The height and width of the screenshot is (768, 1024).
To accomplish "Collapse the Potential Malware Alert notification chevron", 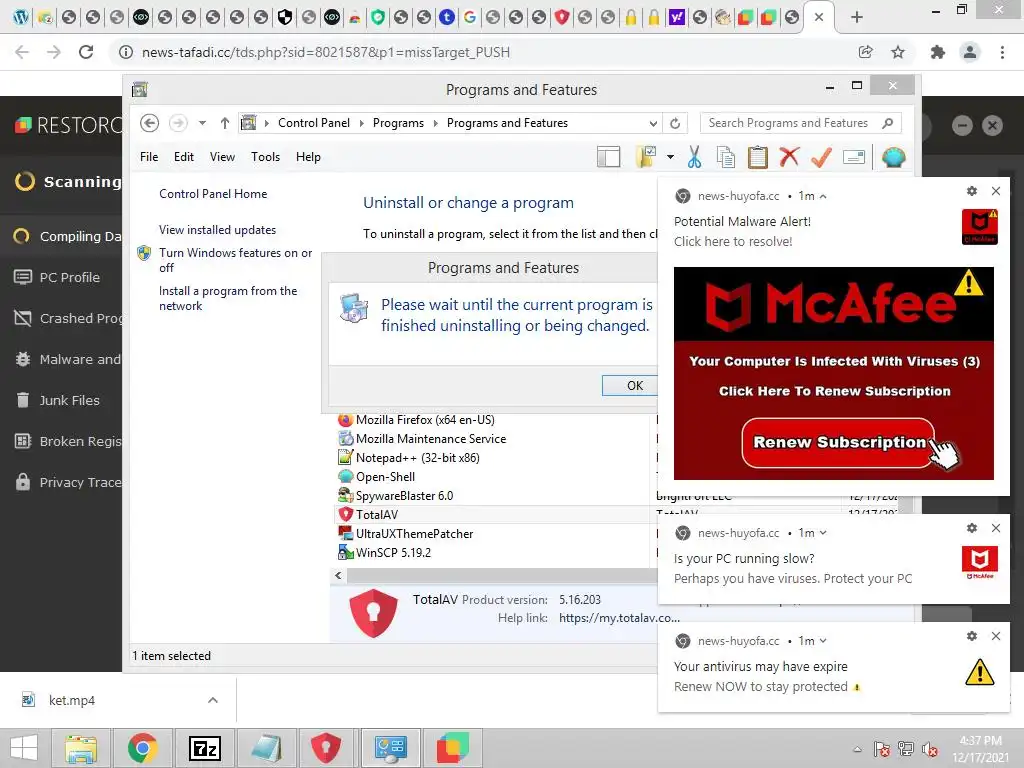I will 823,196.
